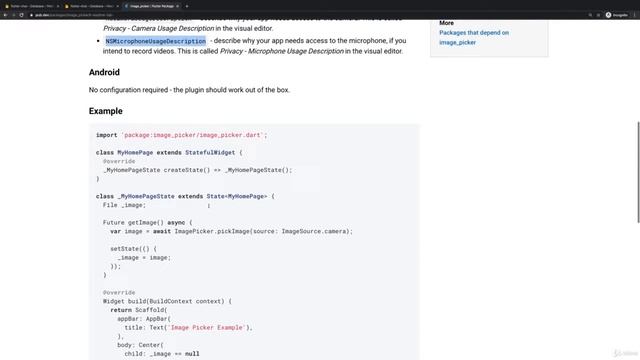
Task: Click the Widget build(BuildContext context) line
Action: pyautogui.click(x=167, y=302)
